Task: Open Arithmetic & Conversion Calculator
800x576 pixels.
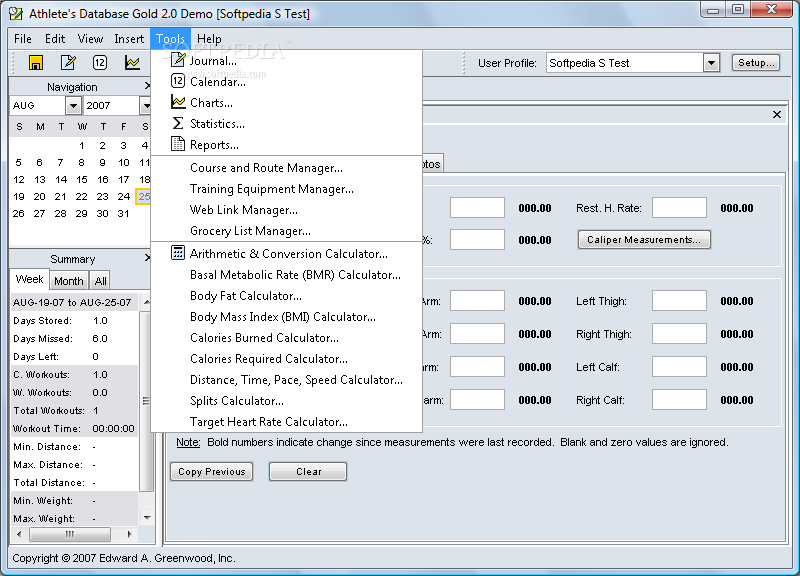Action: pos(287,254)
